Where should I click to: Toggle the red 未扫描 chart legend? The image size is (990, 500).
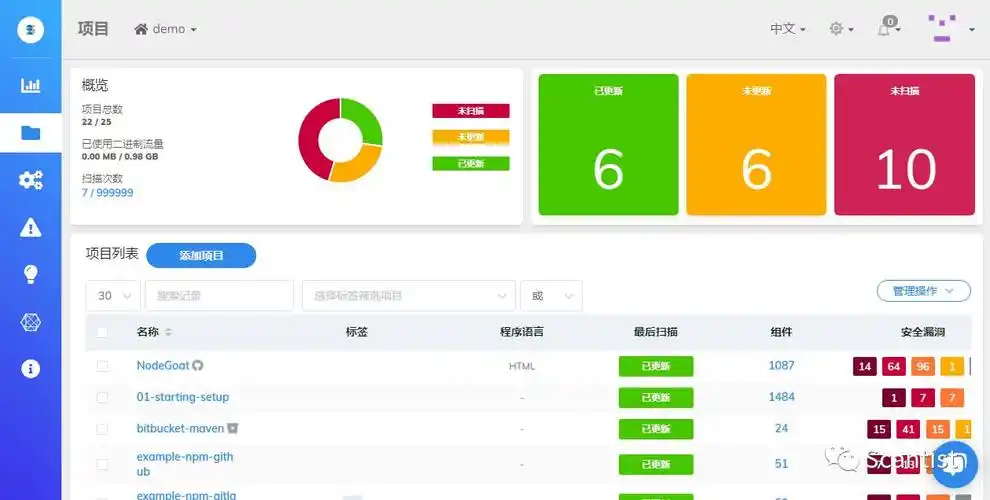point(470,111)
